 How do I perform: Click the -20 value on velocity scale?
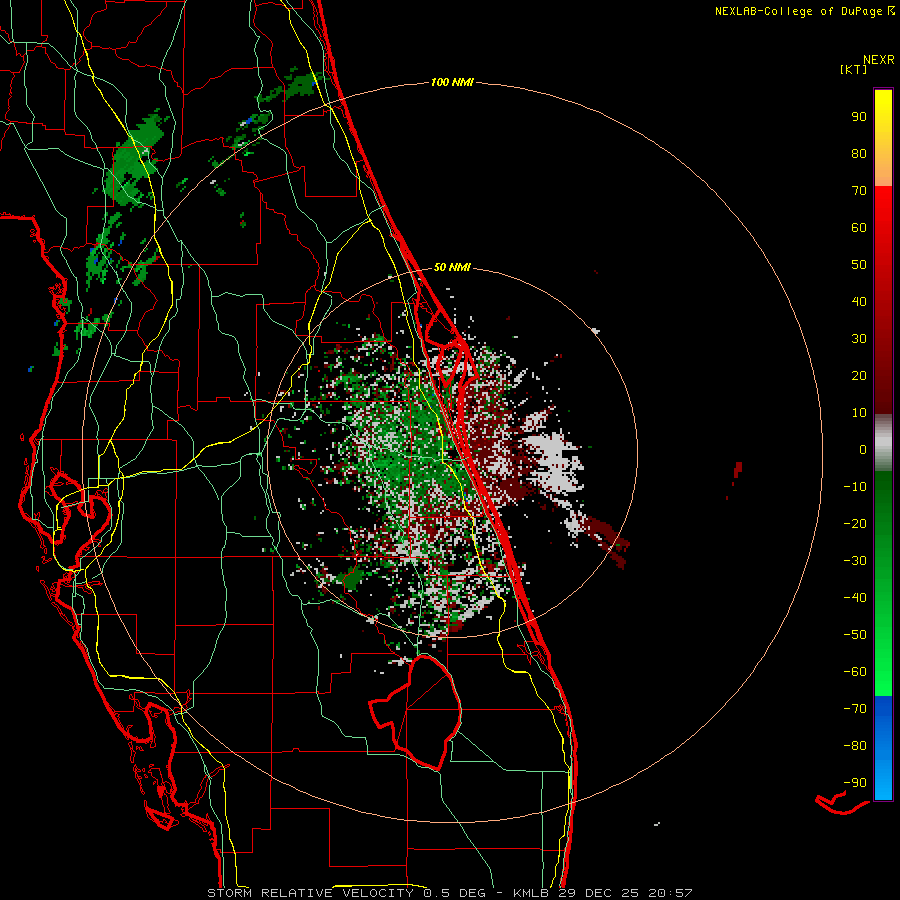855,524
